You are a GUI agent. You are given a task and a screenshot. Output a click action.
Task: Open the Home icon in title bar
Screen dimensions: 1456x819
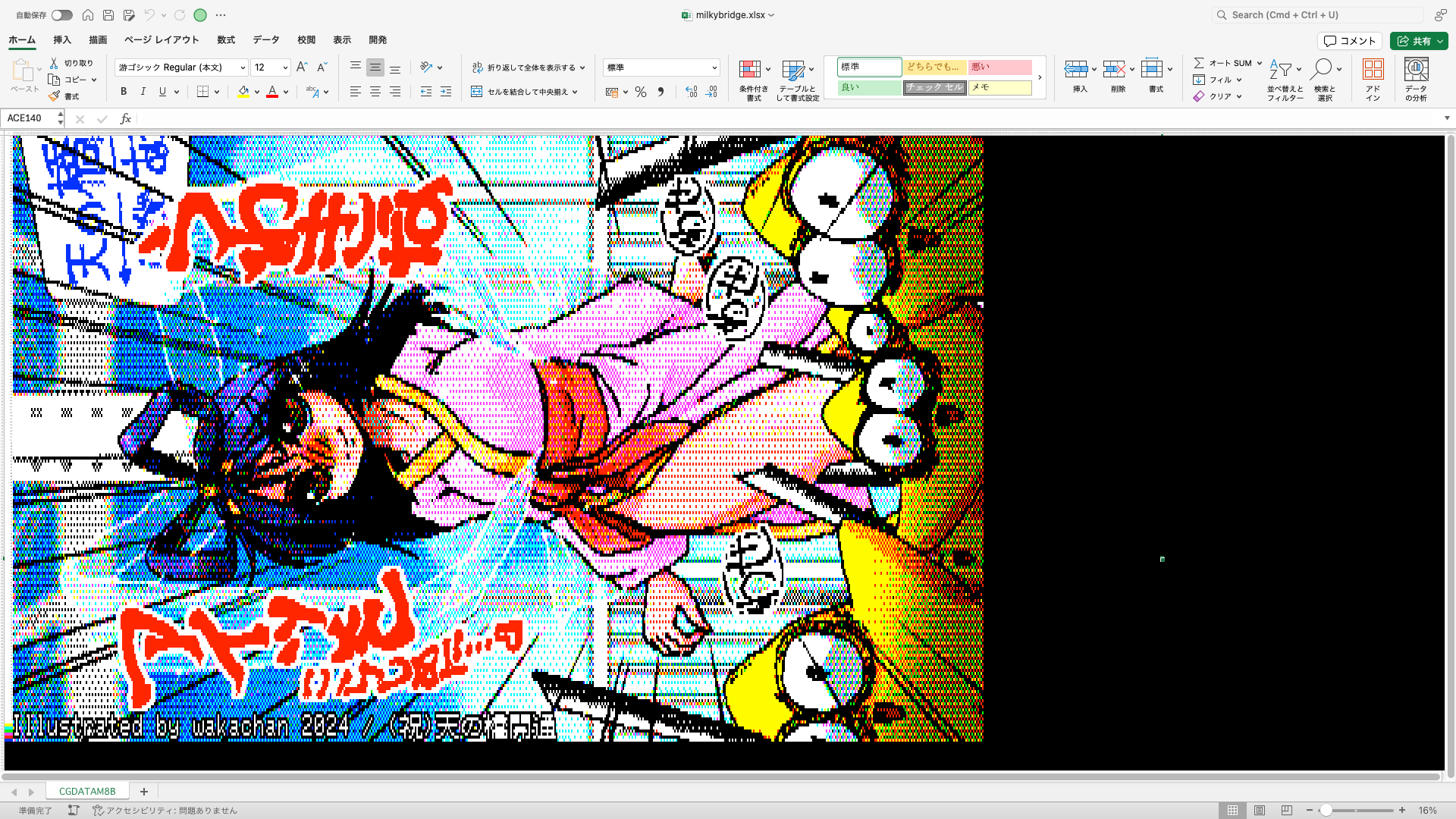click(88, 15)
